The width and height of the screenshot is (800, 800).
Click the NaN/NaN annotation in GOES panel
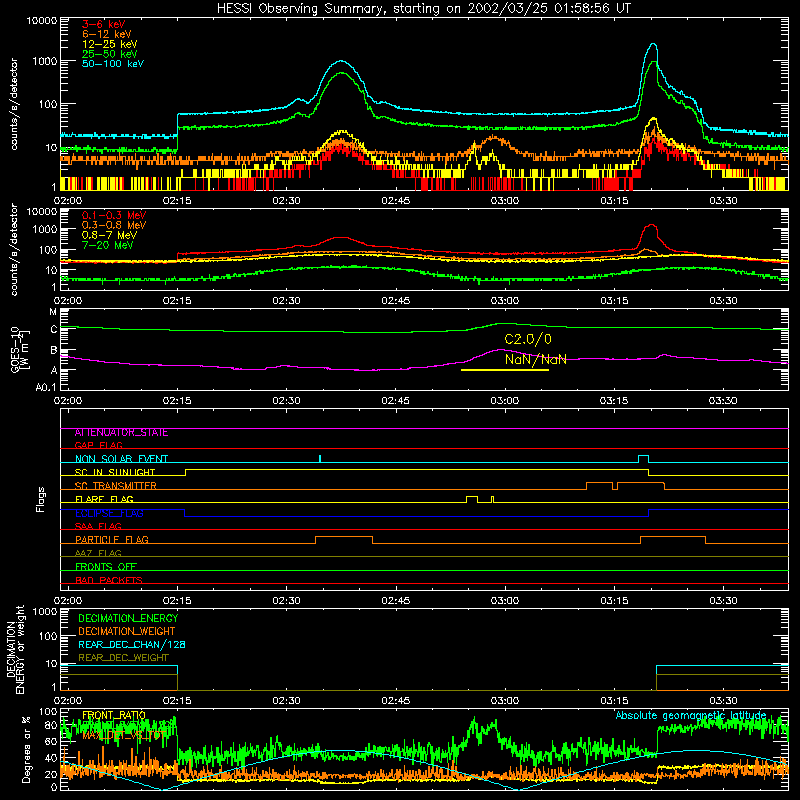[536, 359]
